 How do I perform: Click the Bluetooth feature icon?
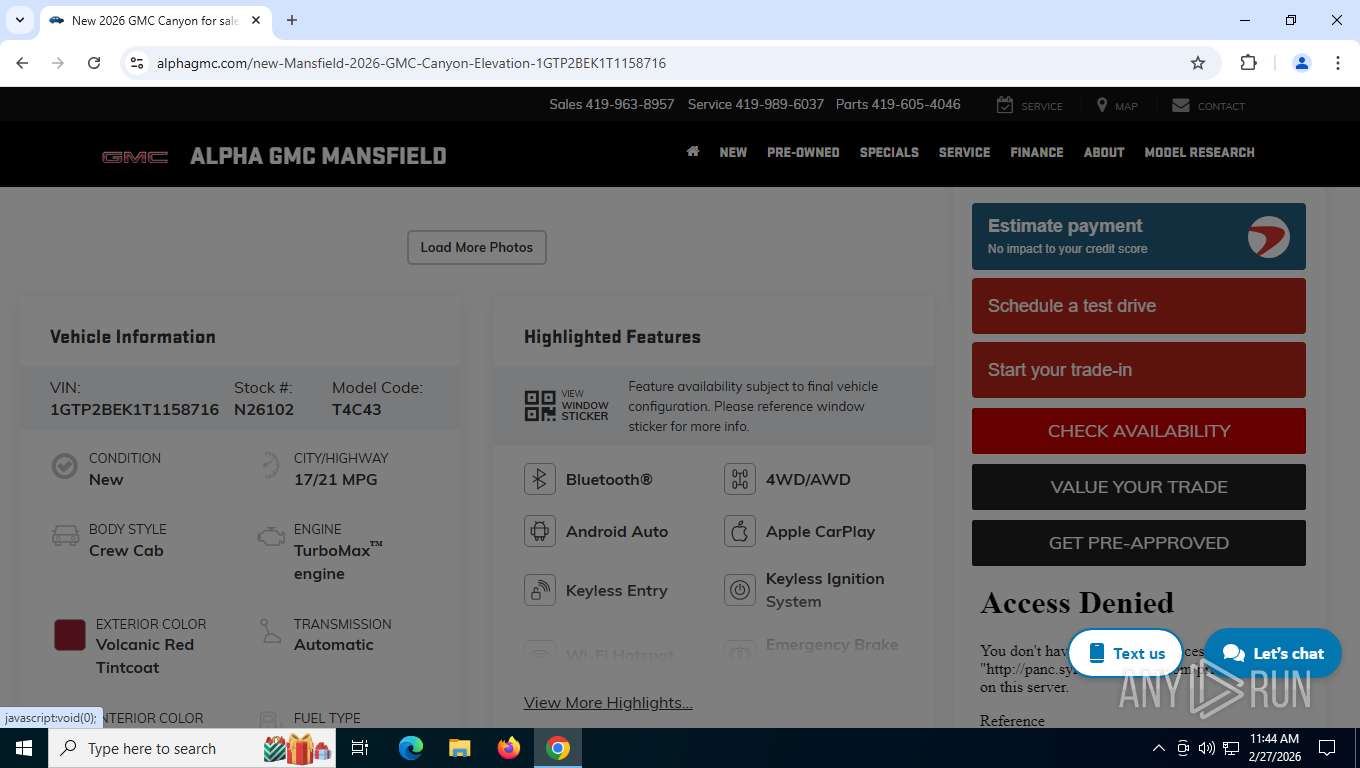[540, 479]
